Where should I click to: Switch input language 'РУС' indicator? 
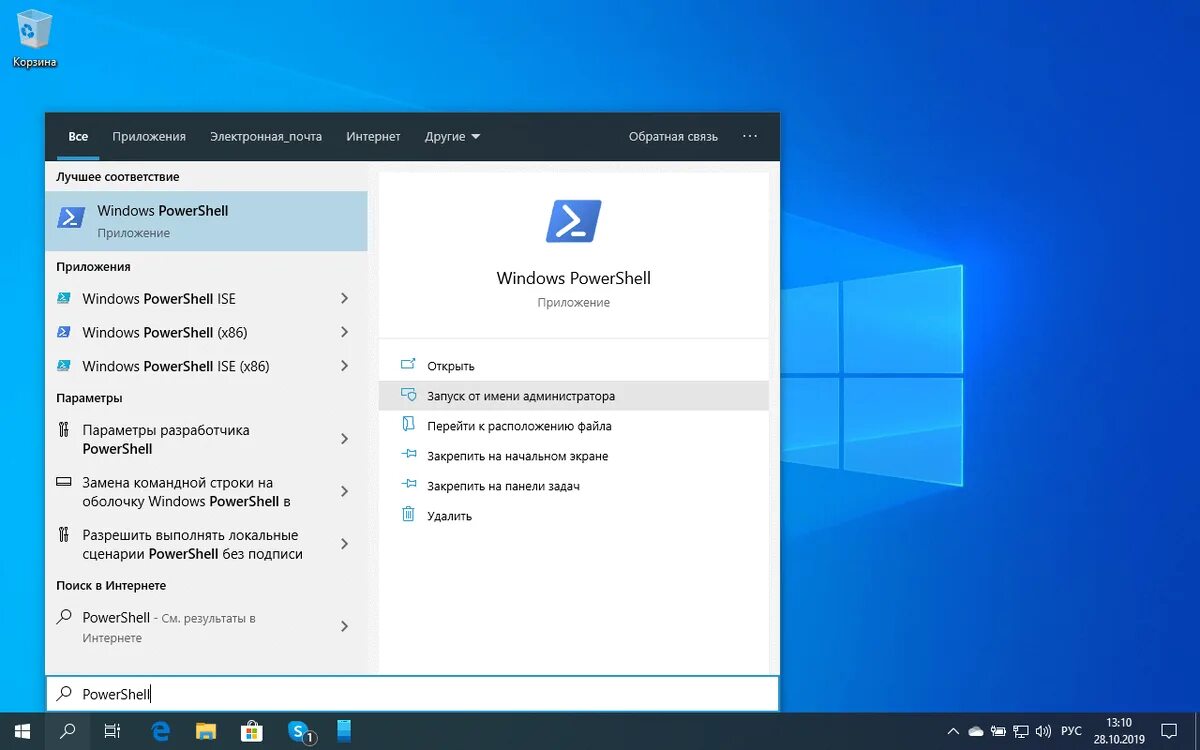pos(1071,732)
